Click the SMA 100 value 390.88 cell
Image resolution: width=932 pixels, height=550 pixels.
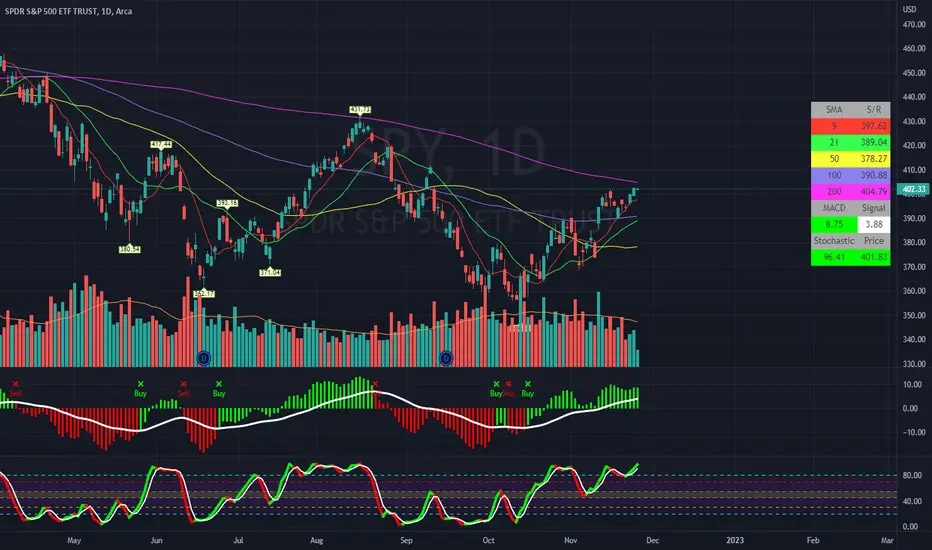point(874,175)
